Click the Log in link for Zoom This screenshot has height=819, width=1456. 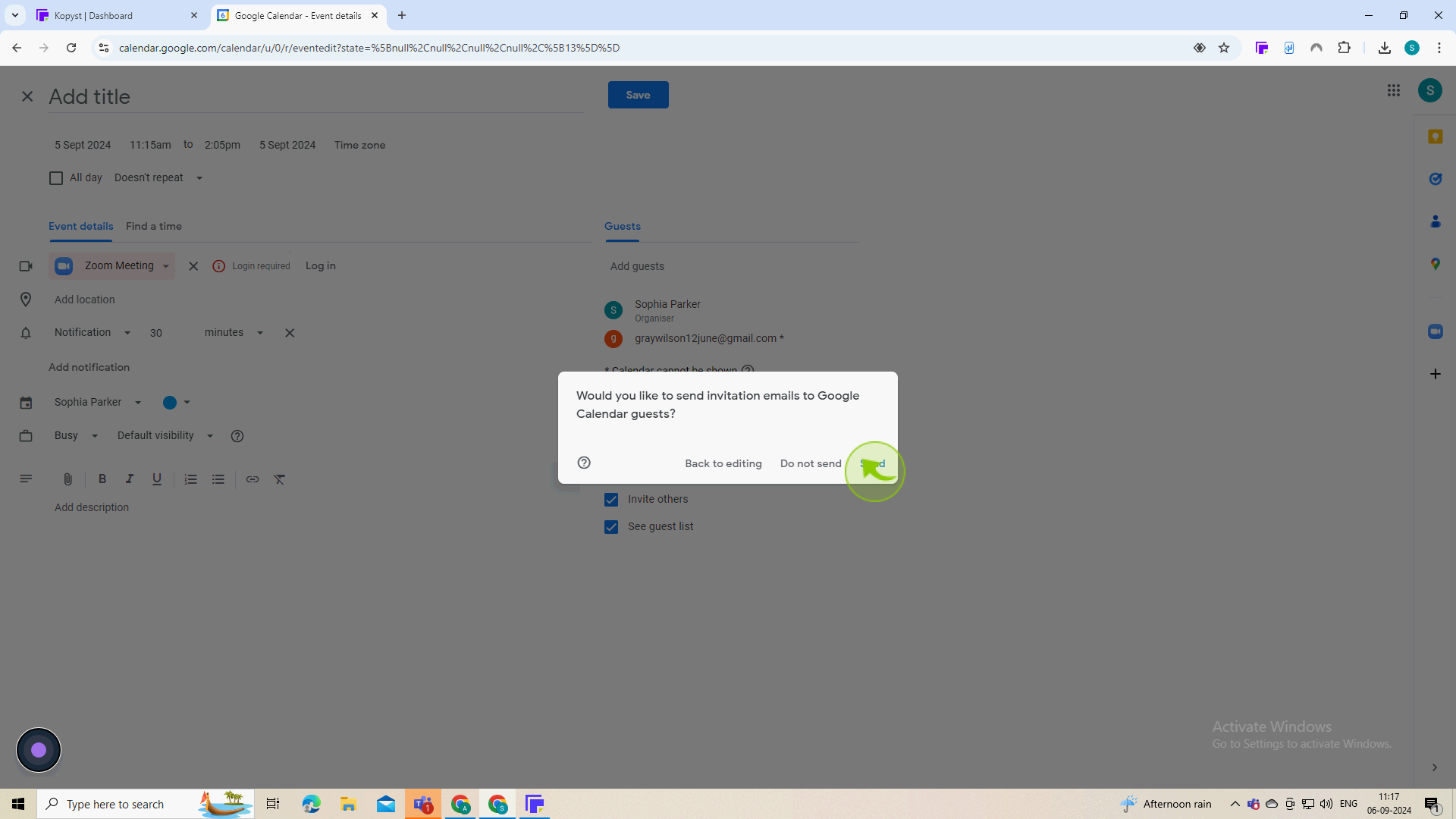(x=320, y=266)
